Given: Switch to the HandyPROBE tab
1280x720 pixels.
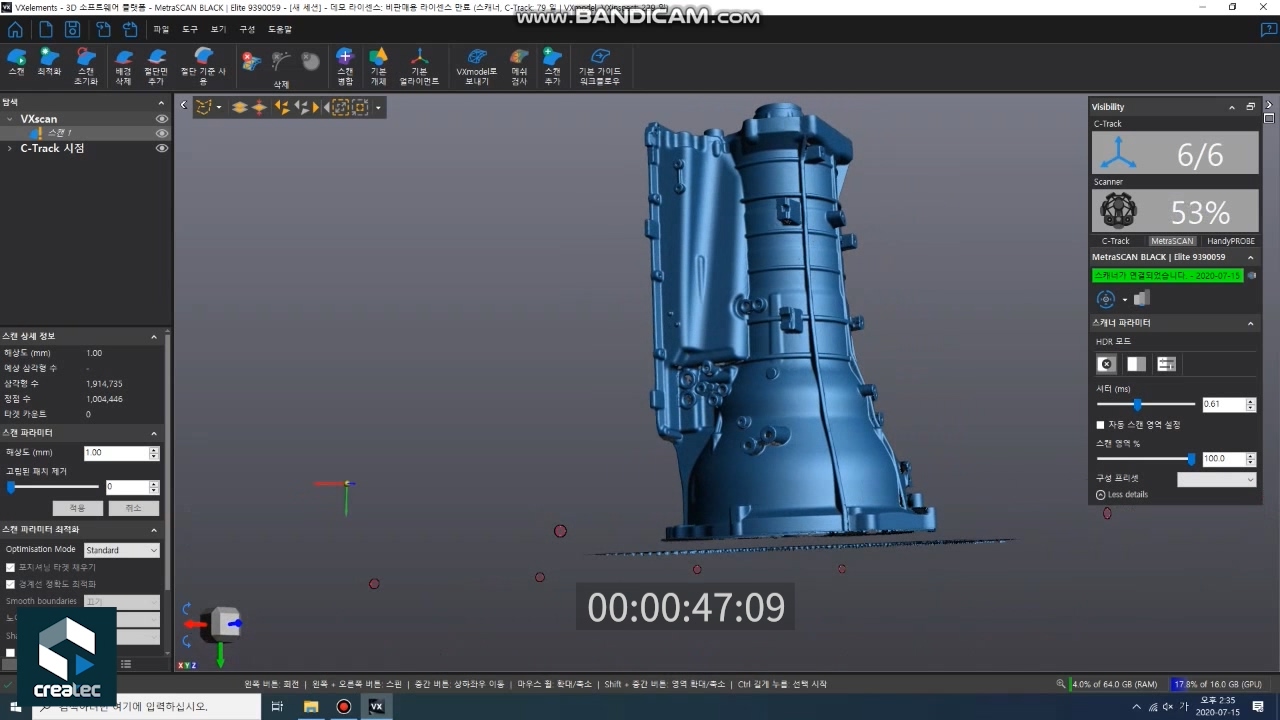Looking at the screenshot, I should pyautogui.click(x=1230, y=241).
